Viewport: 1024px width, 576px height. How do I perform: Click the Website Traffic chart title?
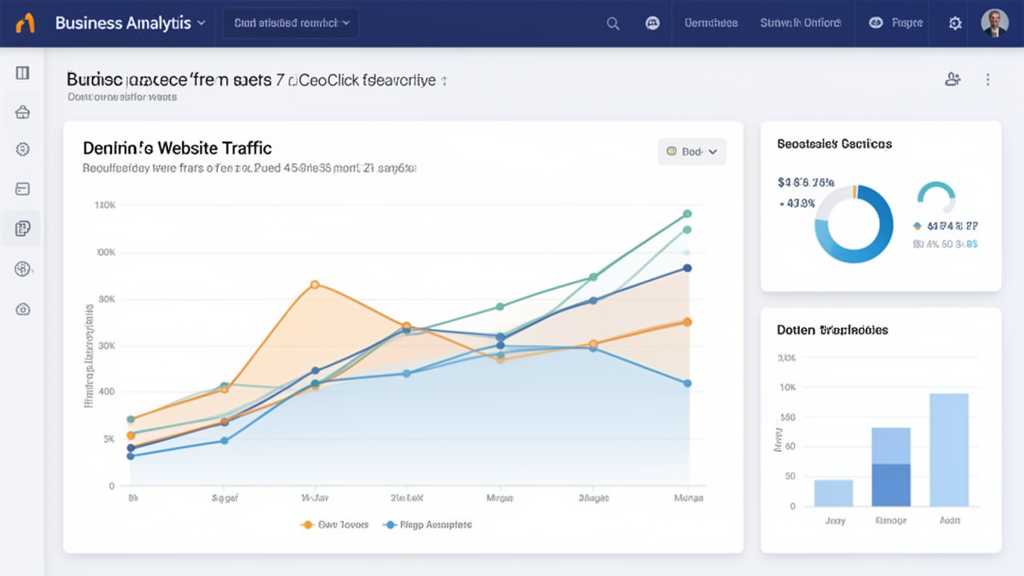coord(177,148)
